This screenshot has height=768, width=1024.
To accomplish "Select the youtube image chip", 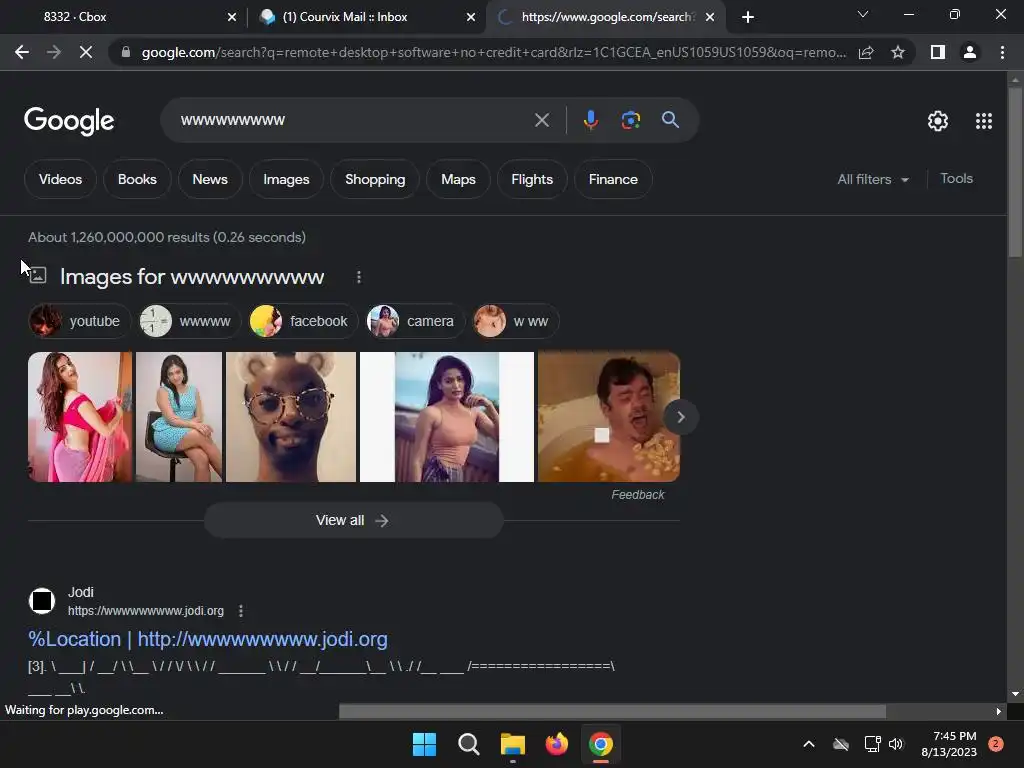I will [79, 321].
